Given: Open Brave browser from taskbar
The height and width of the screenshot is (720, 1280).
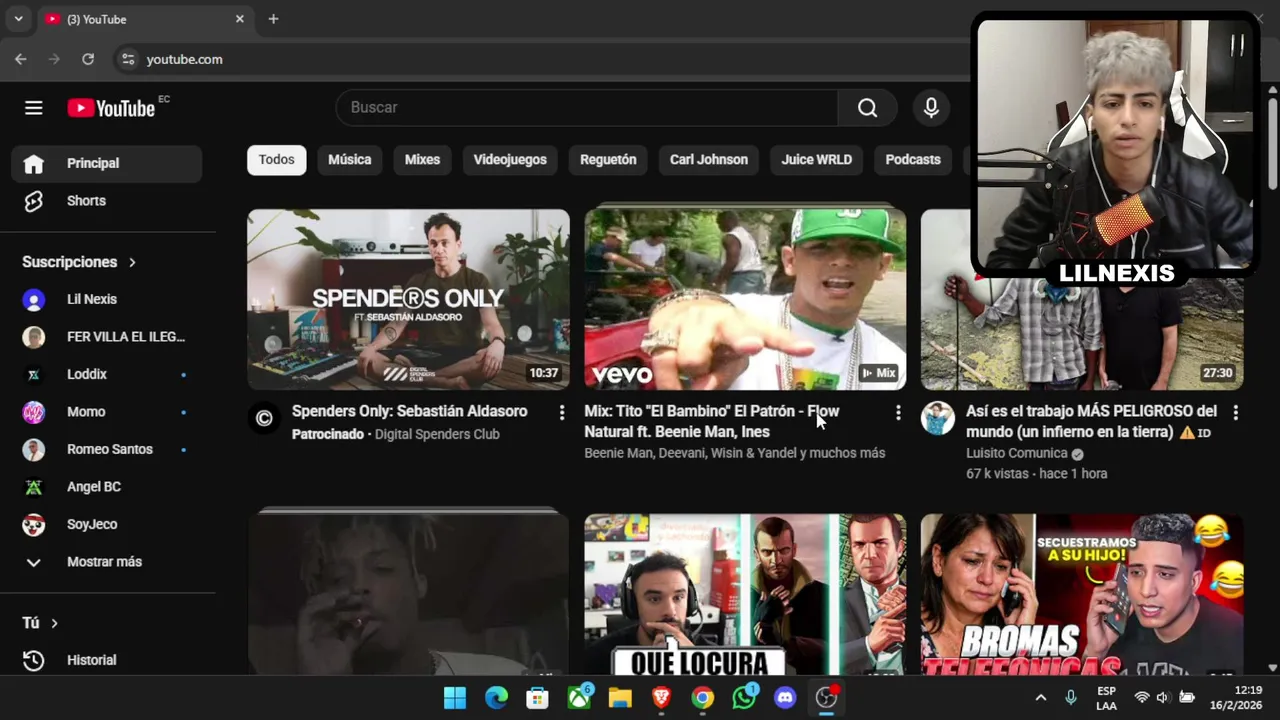Looking at the screenshot, I should click(x=661, y=698).
